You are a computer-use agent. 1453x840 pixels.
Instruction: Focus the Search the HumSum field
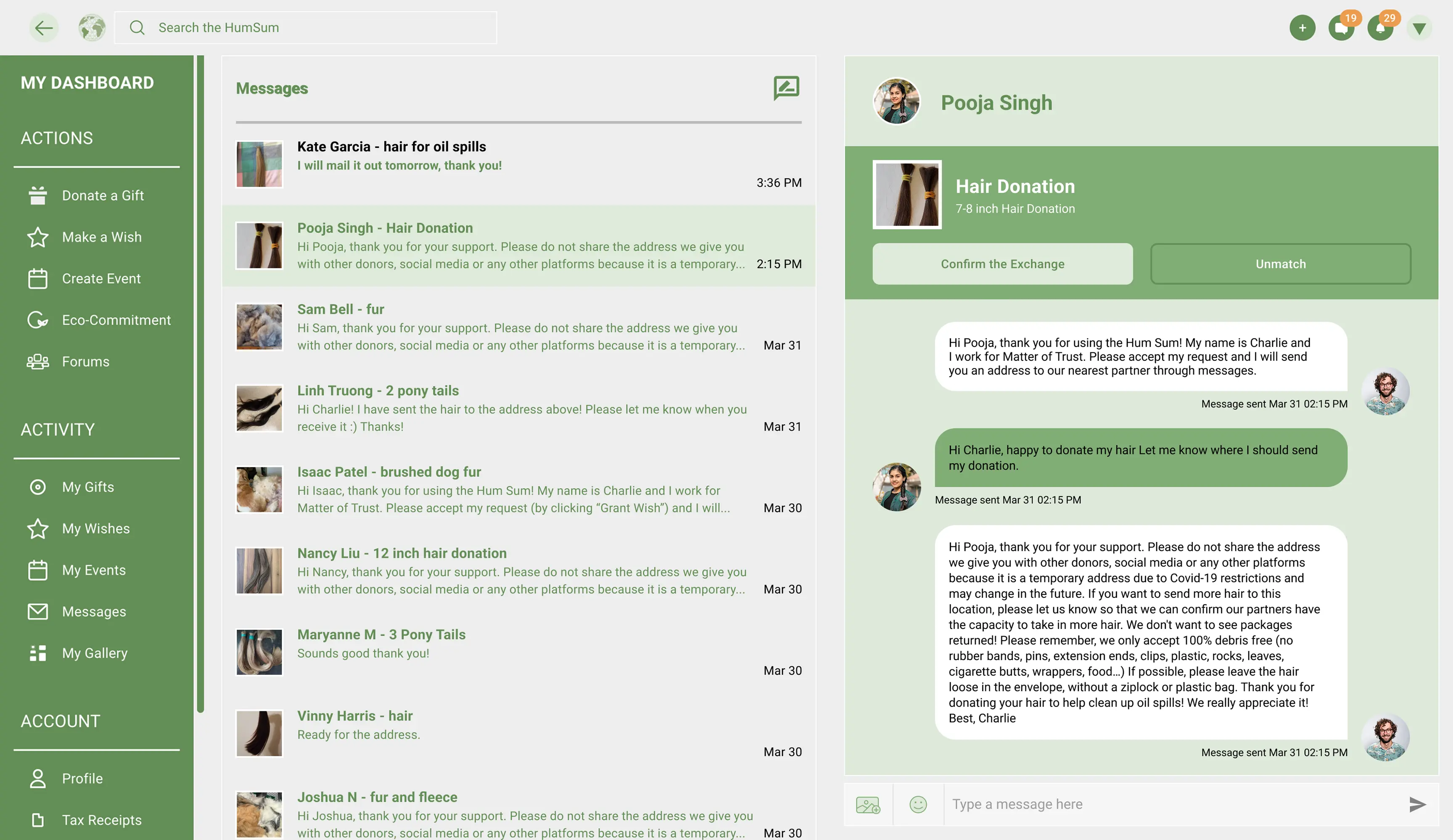306,28
